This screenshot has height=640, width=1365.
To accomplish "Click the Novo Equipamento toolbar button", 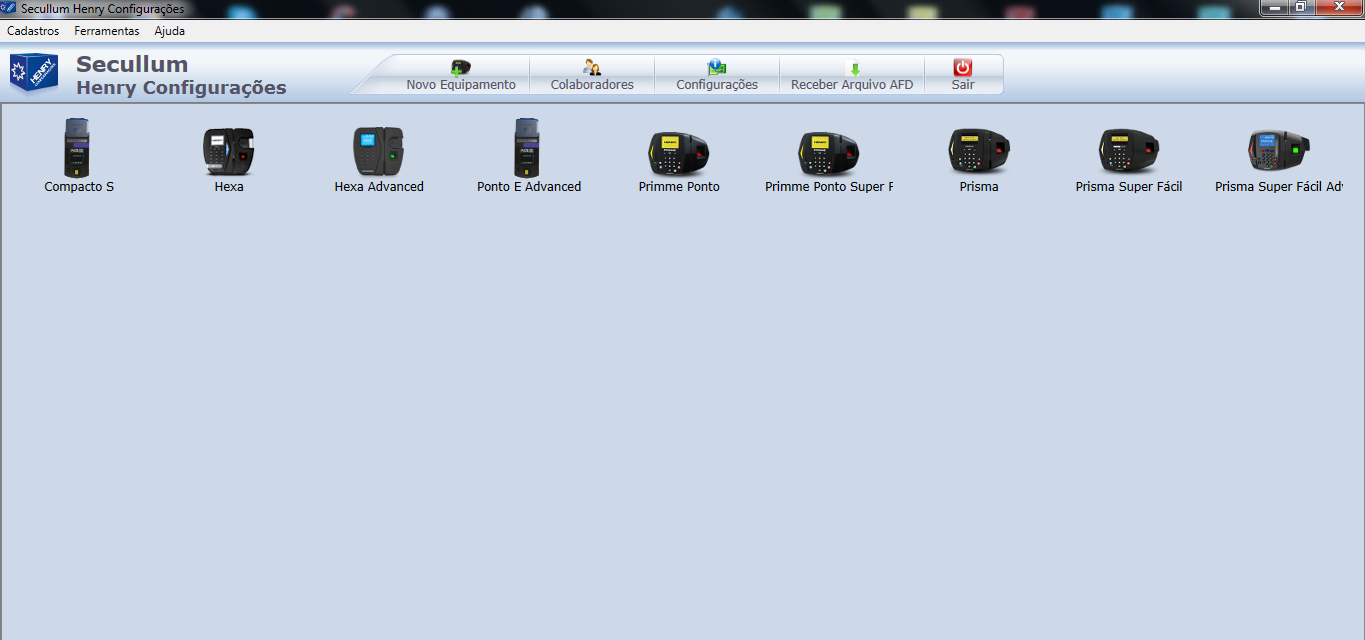I will point(461,76).
